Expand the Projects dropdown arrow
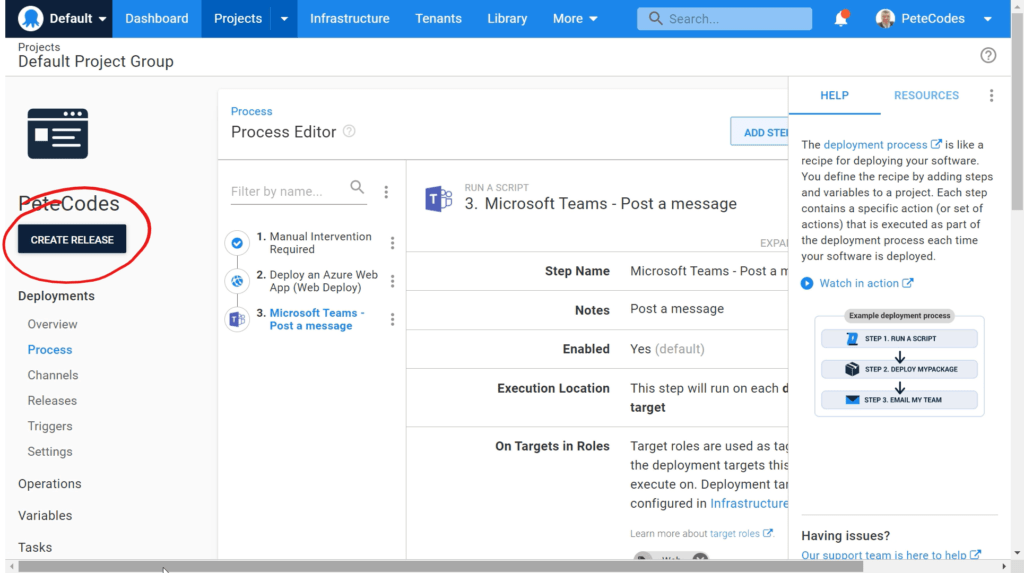Image resolution: width=1024 pixels, height=573 pixels. (284, 19)
